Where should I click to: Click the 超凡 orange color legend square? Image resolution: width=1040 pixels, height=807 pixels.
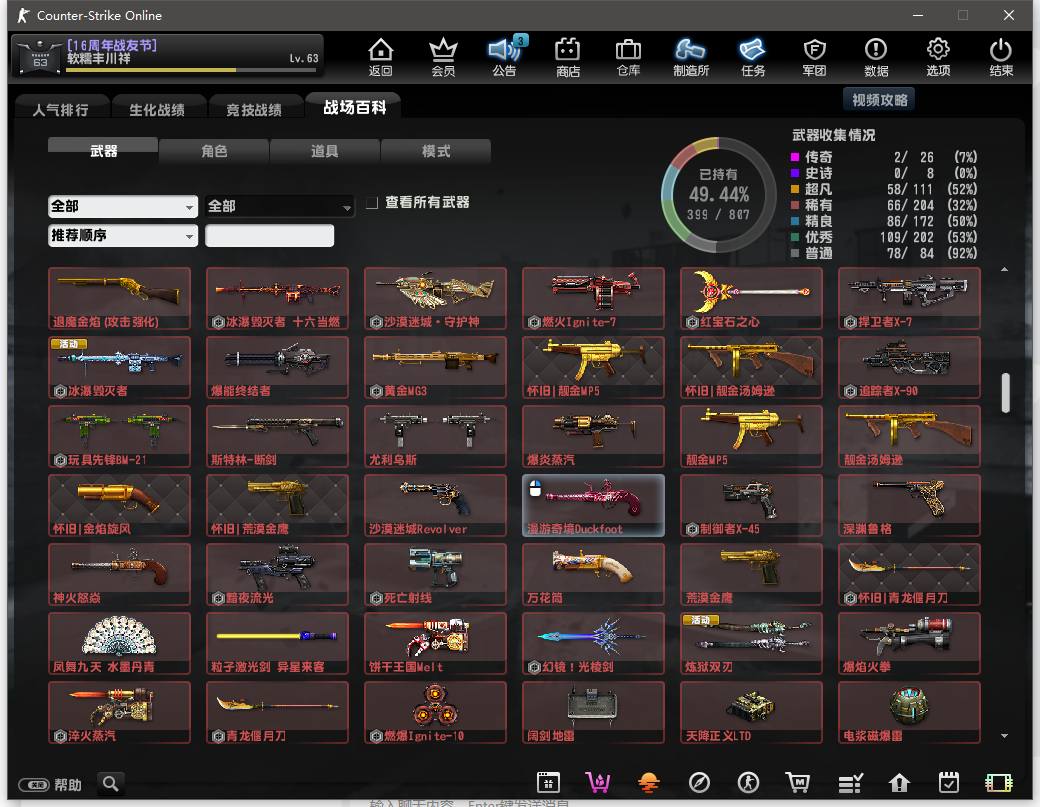point(795,189)
